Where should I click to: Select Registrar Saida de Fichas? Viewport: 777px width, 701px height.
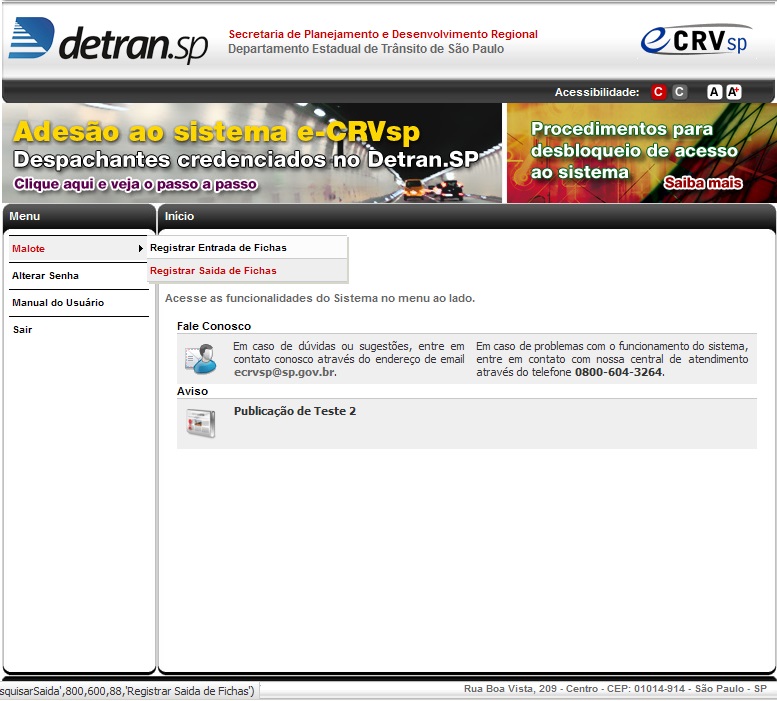coord(248,271)
